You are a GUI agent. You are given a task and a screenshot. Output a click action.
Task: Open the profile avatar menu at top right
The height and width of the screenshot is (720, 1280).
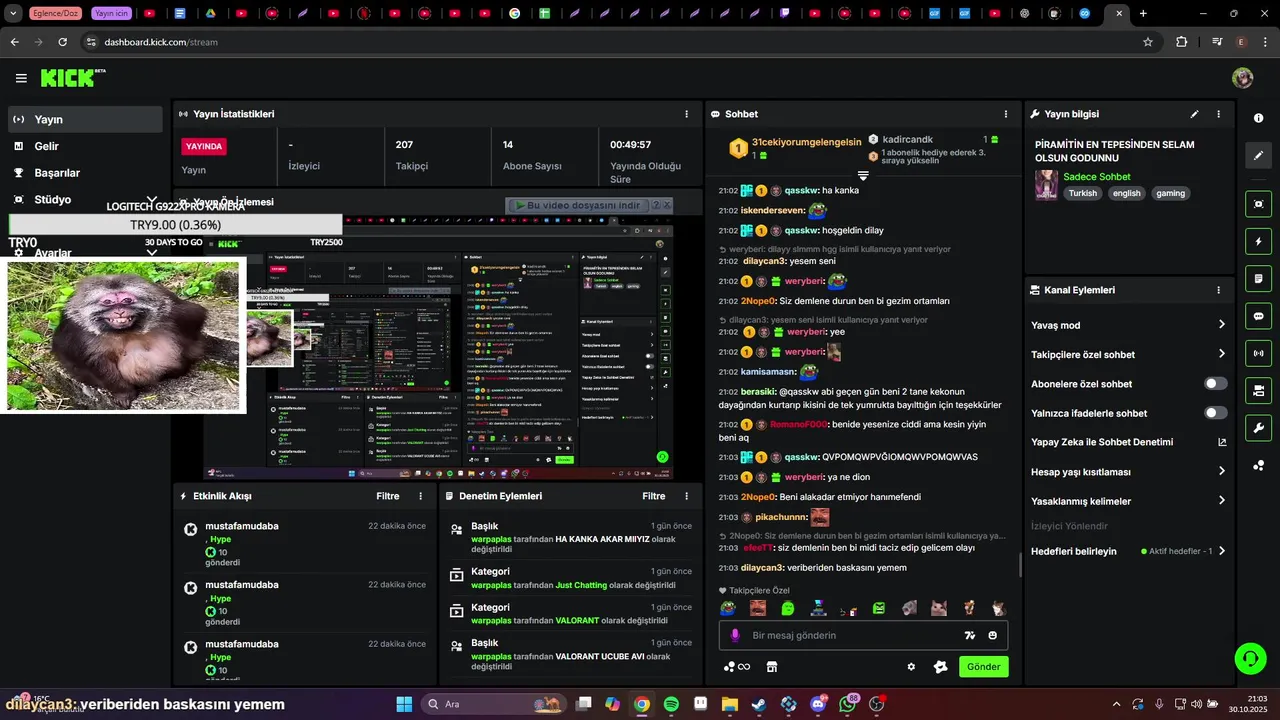[x=1243, y=78]
